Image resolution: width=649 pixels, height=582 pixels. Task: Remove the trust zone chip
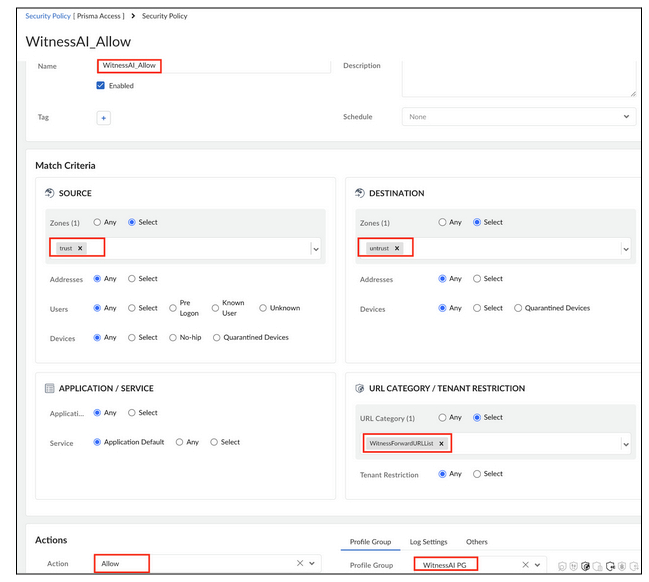[80, 248]
